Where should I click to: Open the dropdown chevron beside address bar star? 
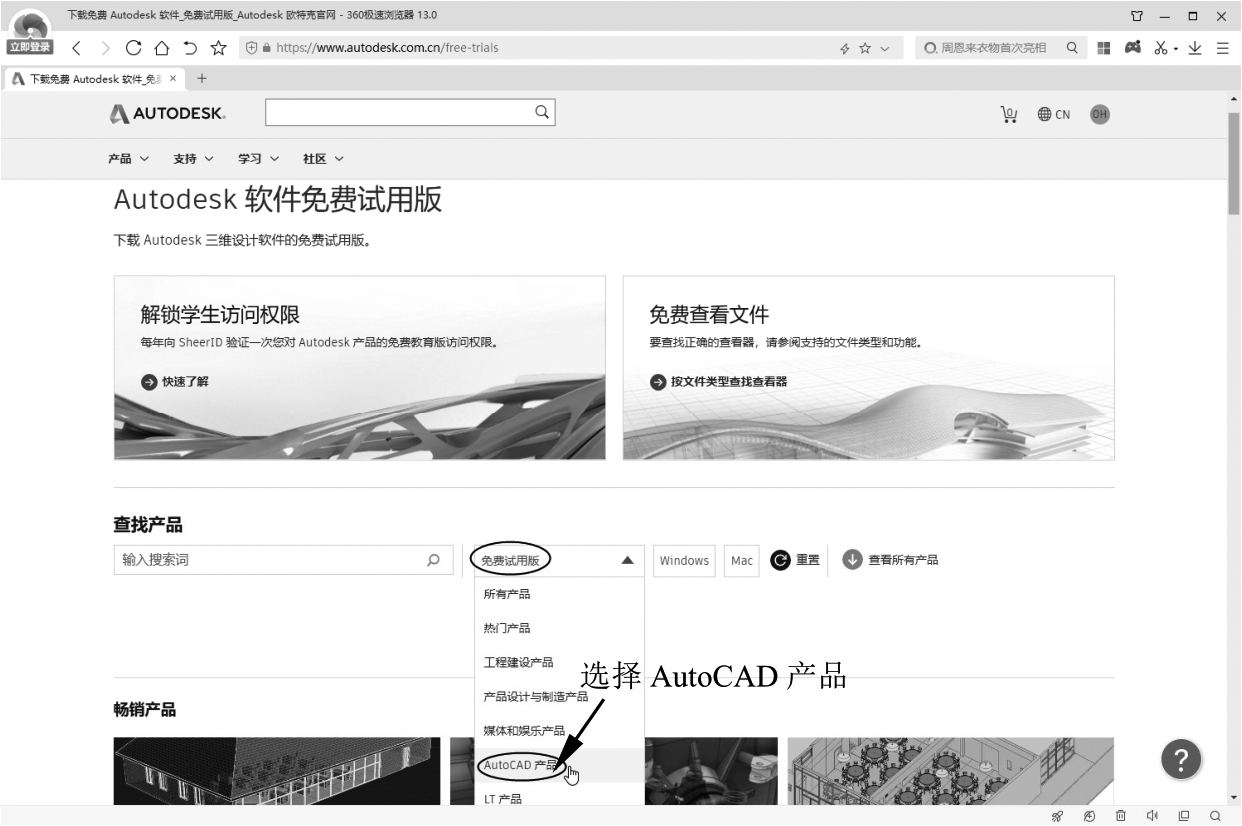(x=884, y=48)
